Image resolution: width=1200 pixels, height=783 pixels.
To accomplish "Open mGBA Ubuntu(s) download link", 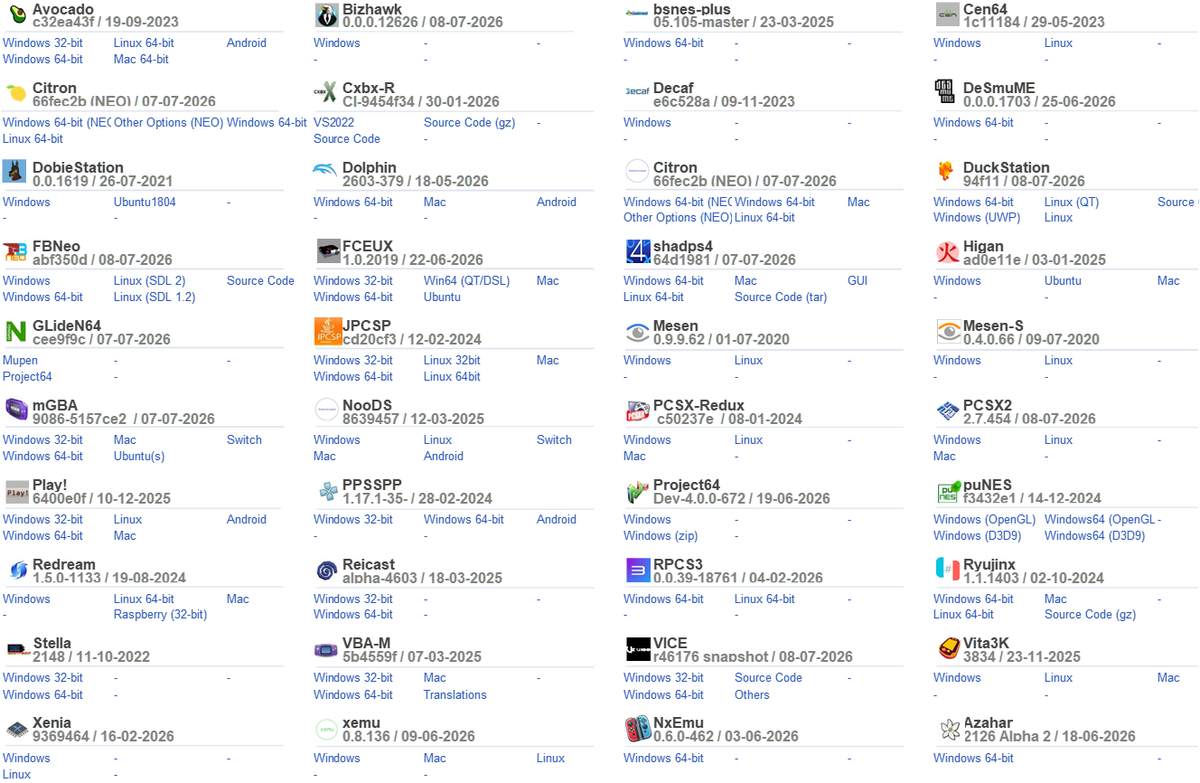I will click(139, 456).
